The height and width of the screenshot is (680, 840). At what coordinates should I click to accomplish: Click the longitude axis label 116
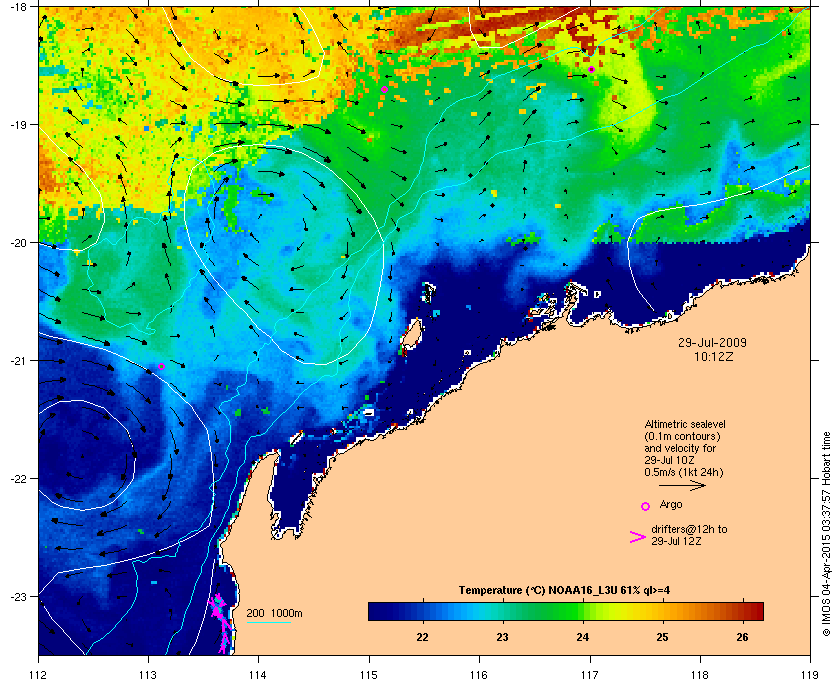pyautogui.click(x=479, y=674)
